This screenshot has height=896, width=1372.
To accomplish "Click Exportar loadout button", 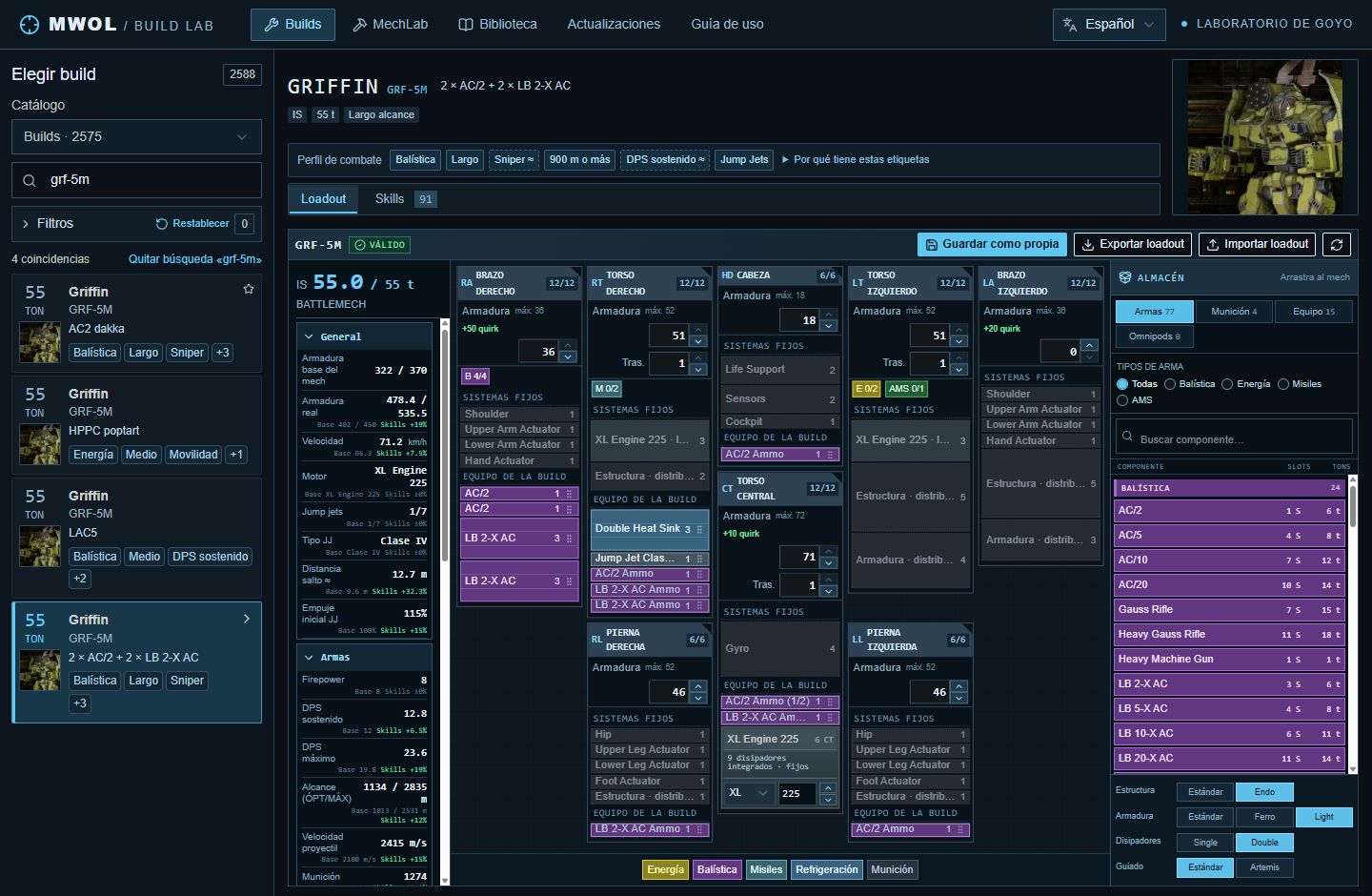I will click(1133, 244).
